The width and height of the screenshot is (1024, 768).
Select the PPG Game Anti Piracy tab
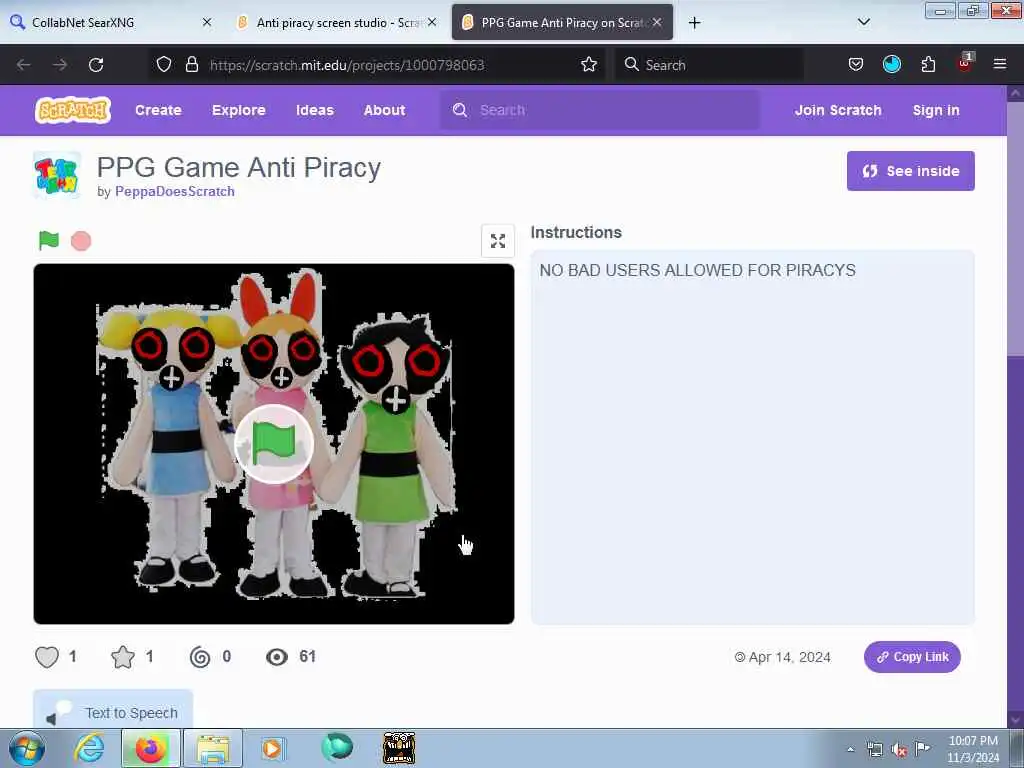click(x=562, y=22)
